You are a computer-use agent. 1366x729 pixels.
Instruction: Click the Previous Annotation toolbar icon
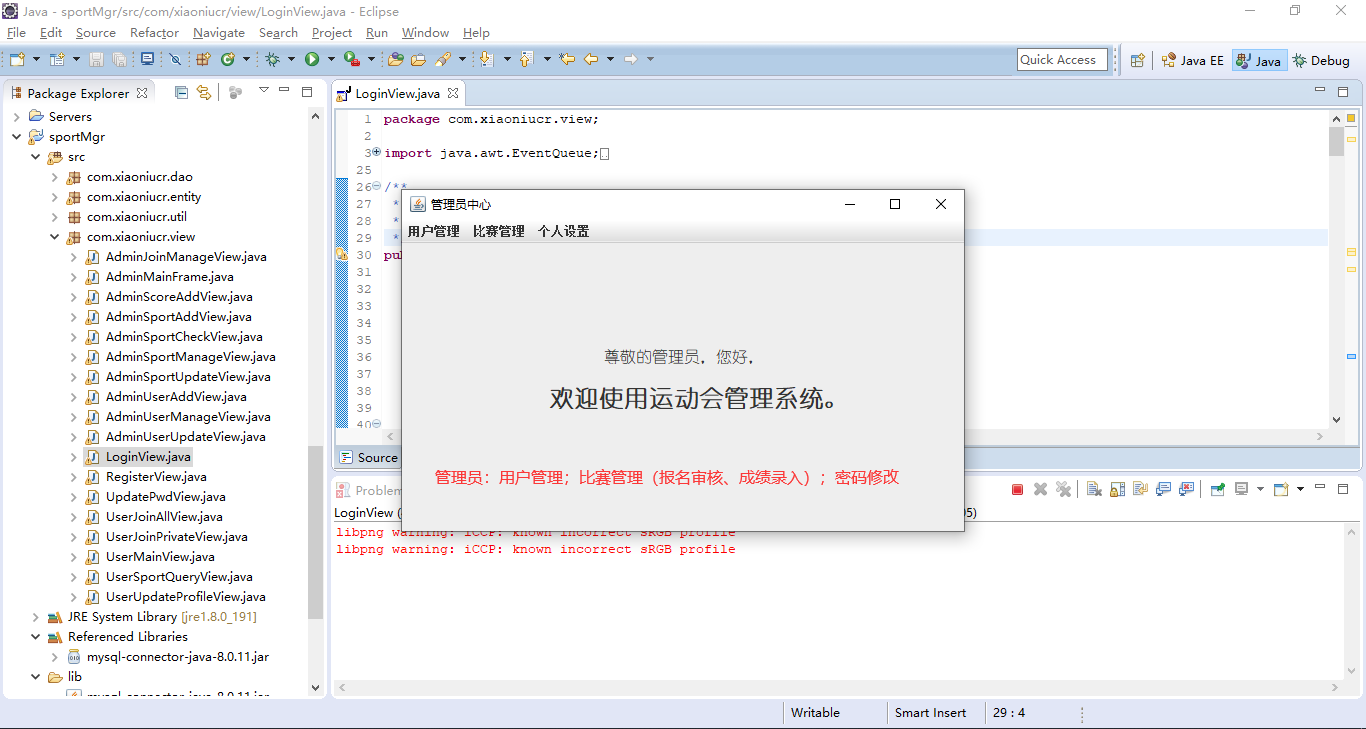tap(527, 60)
